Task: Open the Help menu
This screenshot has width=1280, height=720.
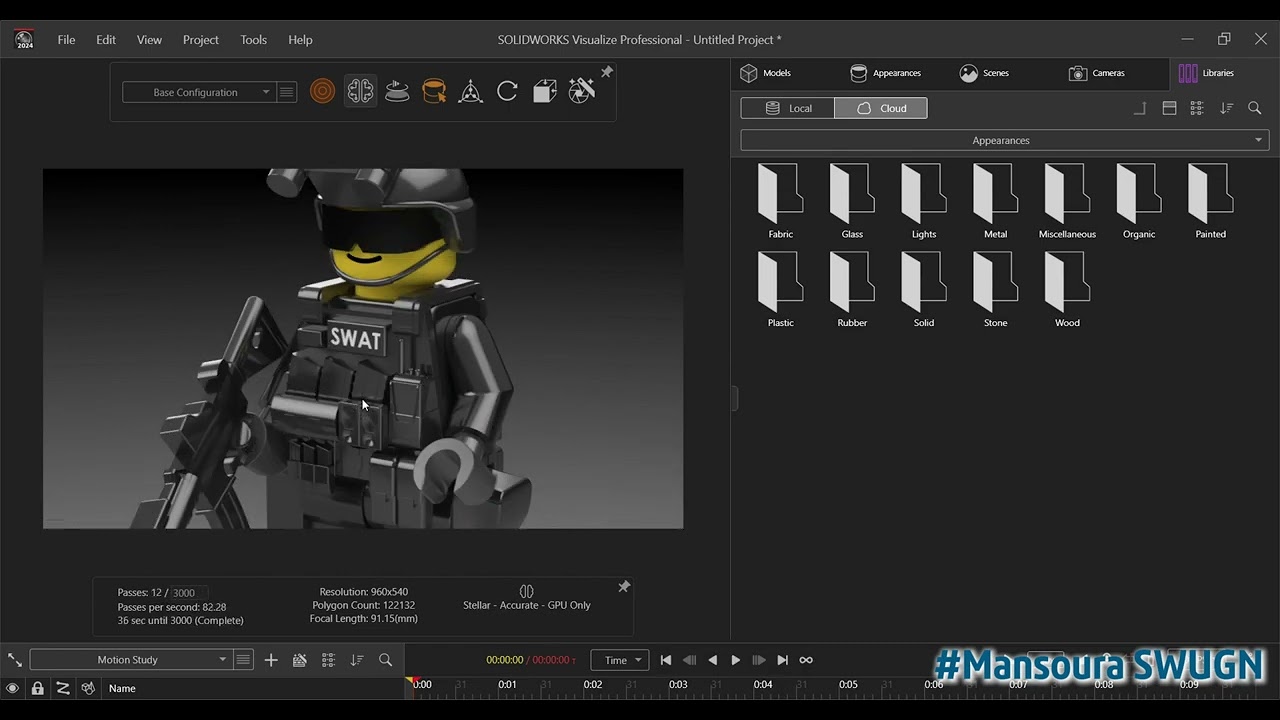Action: [x=300, y=40]
